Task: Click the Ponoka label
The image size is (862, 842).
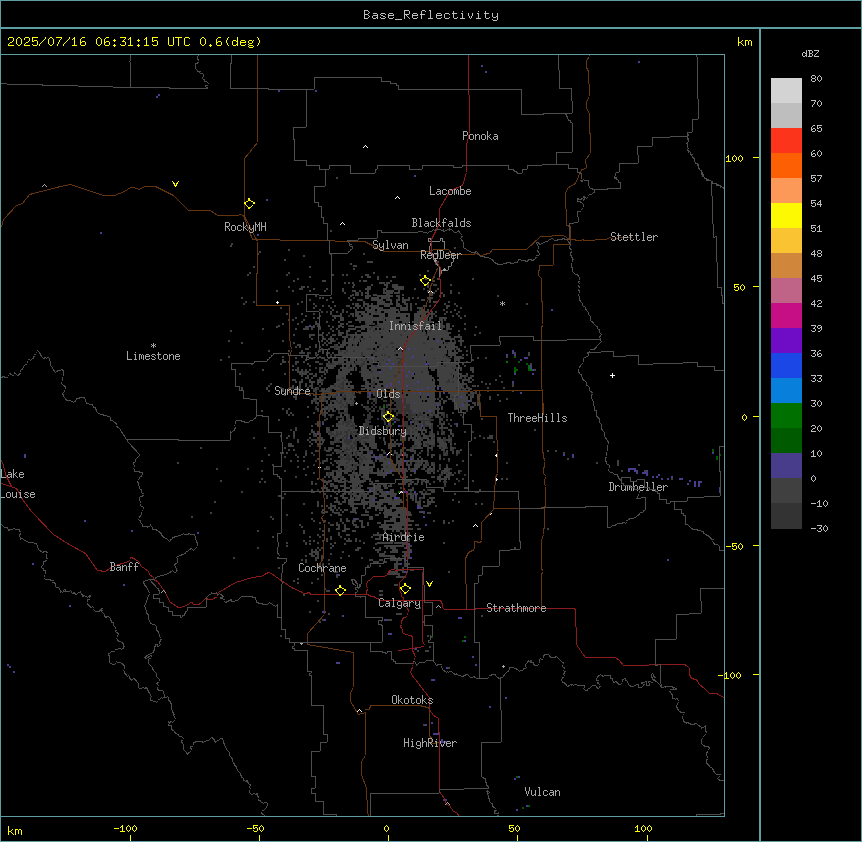Action: [480, 136]
